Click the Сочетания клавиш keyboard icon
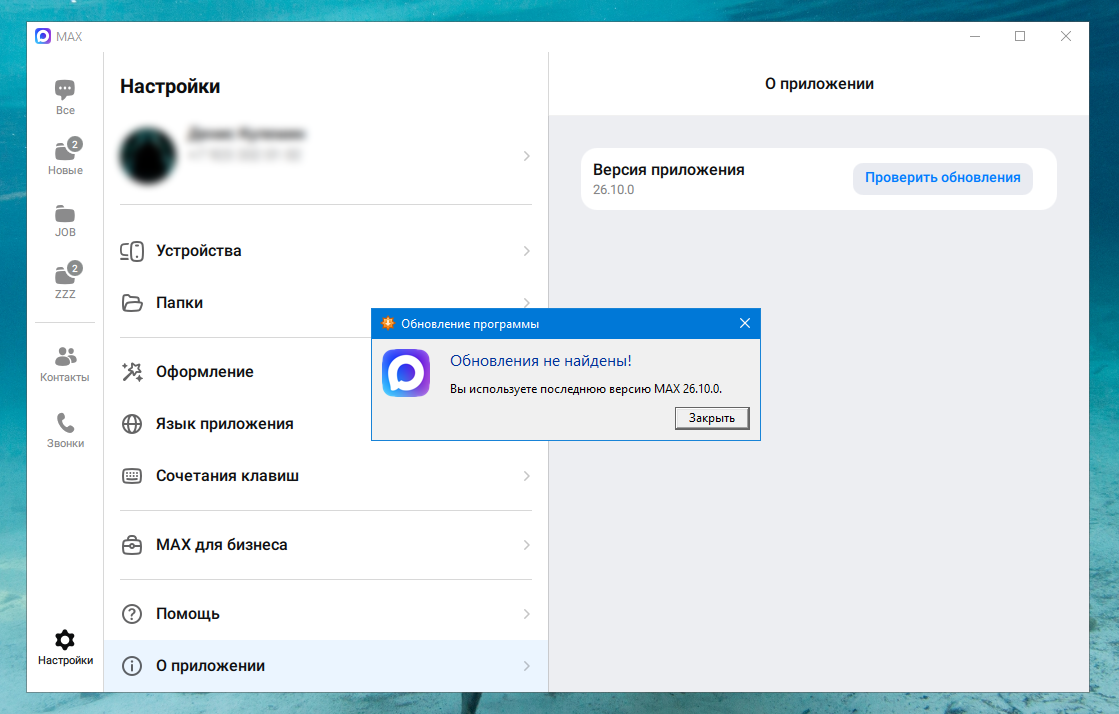1119x714 pixels. tap(132, 476)
